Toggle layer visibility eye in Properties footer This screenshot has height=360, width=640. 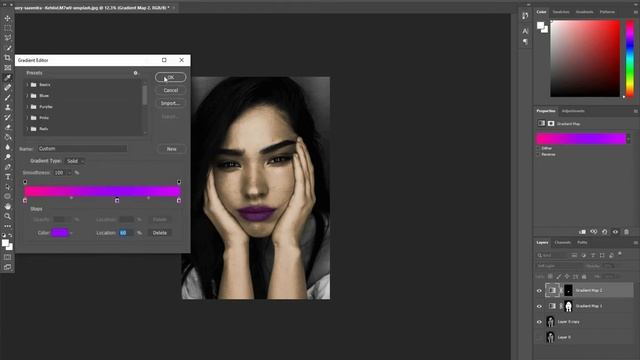coord(616,232)
